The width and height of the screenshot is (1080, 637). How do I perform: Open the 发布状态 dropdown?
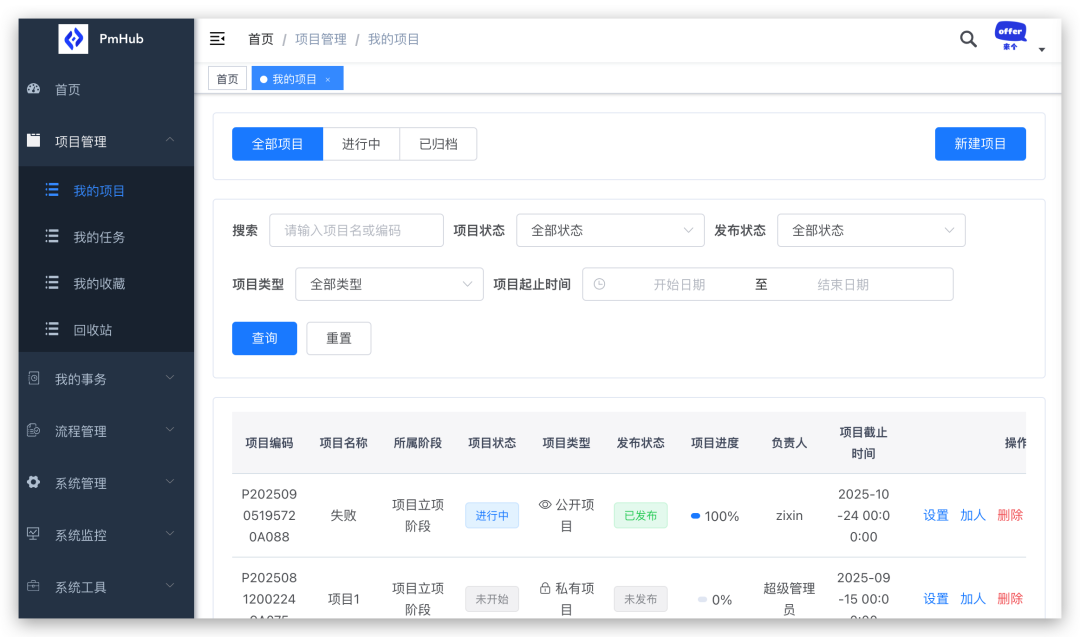pos(871,230)
